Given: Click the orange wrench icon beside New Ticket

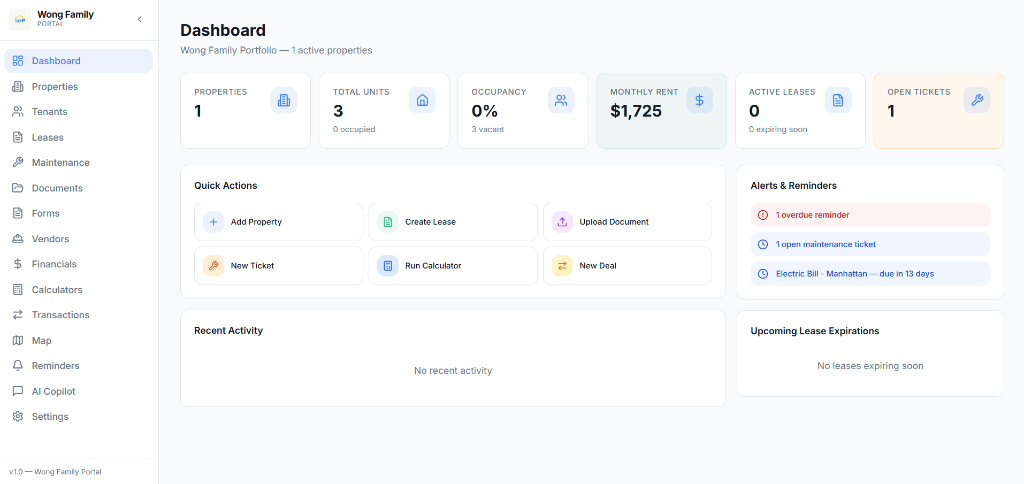Looking at the screenshot, I should 214,266.
